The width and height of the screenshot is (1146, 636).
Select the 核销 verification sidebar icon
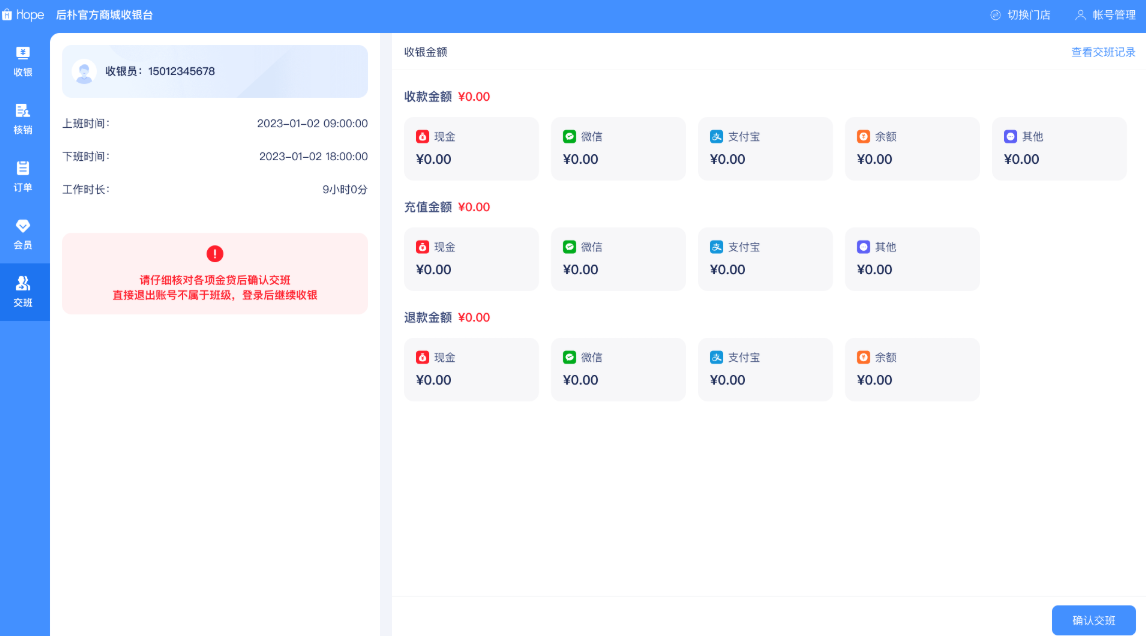click(x=23, y=112)
